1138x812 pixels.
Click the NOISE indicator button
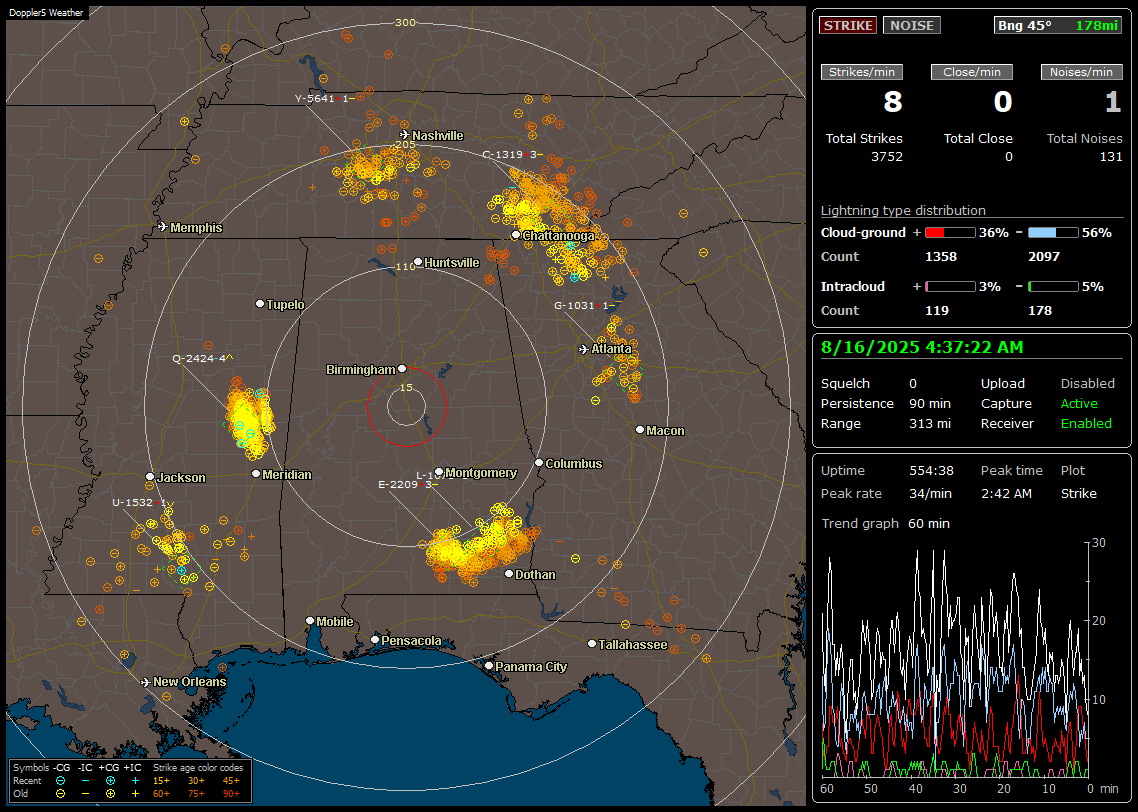pos(912,25)
